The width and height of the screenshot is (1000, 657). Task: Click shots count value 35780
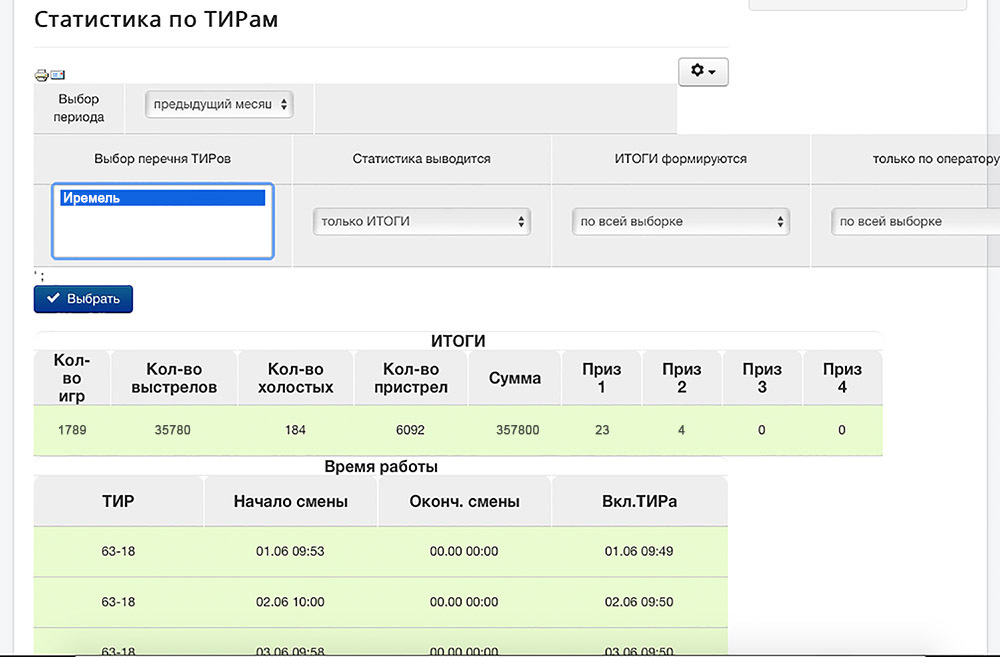point(172,430)
